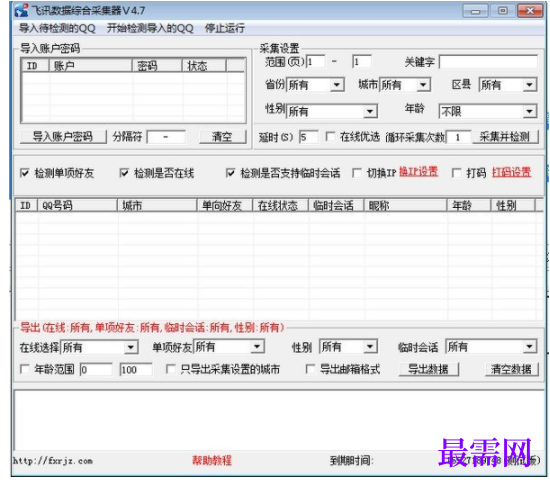Open the 单项好友 export dropdown
Screen dimensions: 550x484
[x=229, y=347]
